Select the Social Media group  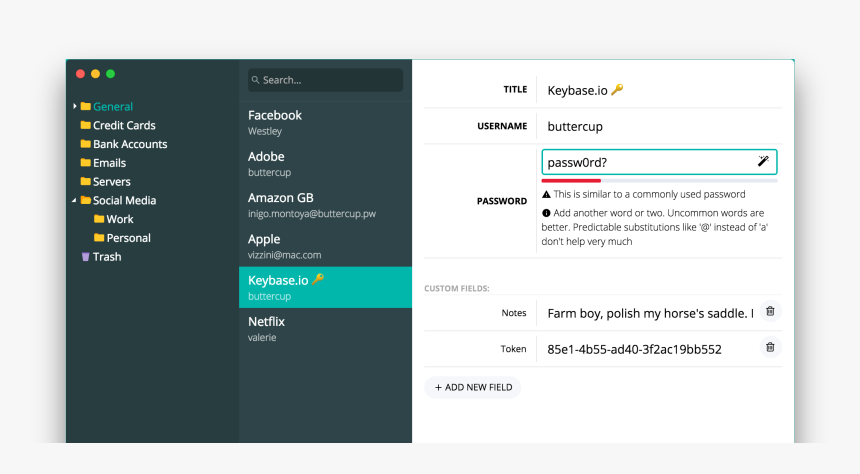[x=124, y=200]
